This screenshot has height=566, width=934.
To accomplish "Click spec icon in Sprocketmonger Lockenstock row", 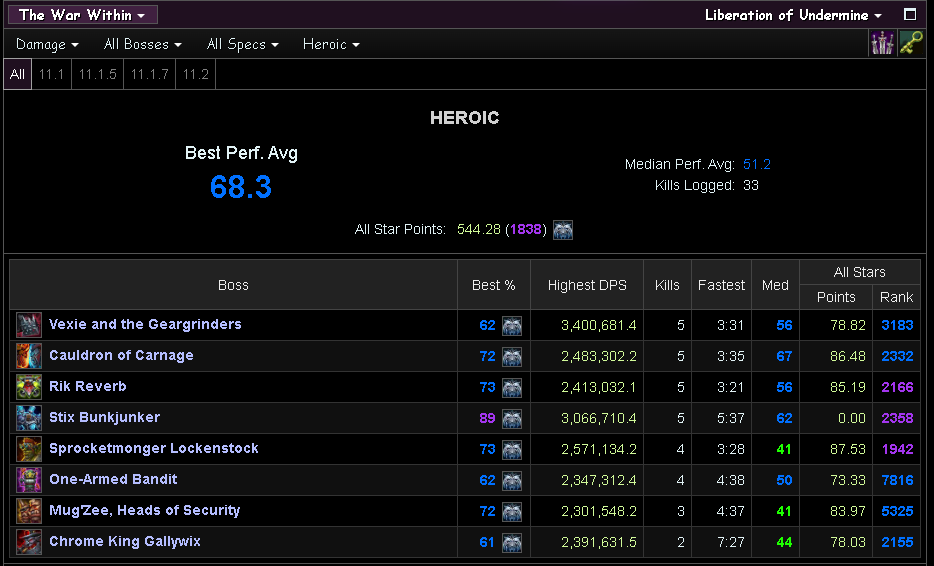I will 512,449.
